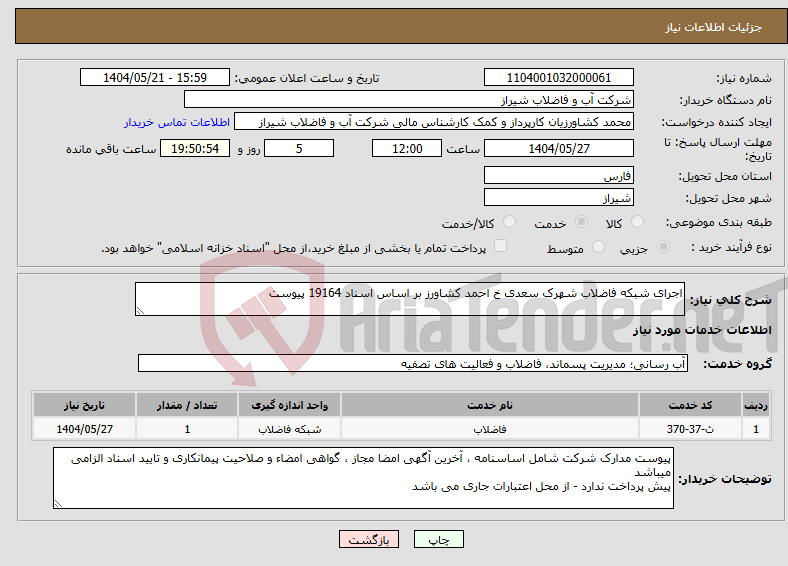Viewport: 788px width, 566px height.
Task: Click the نام خدمت column header
Action: pos(489,405)
